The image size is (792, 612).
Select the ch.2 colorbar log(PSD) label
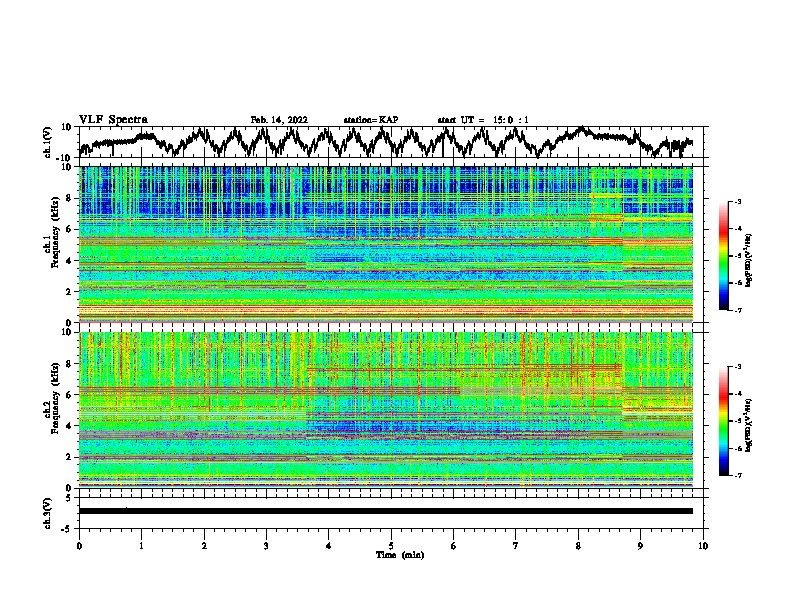pos(749,425)
